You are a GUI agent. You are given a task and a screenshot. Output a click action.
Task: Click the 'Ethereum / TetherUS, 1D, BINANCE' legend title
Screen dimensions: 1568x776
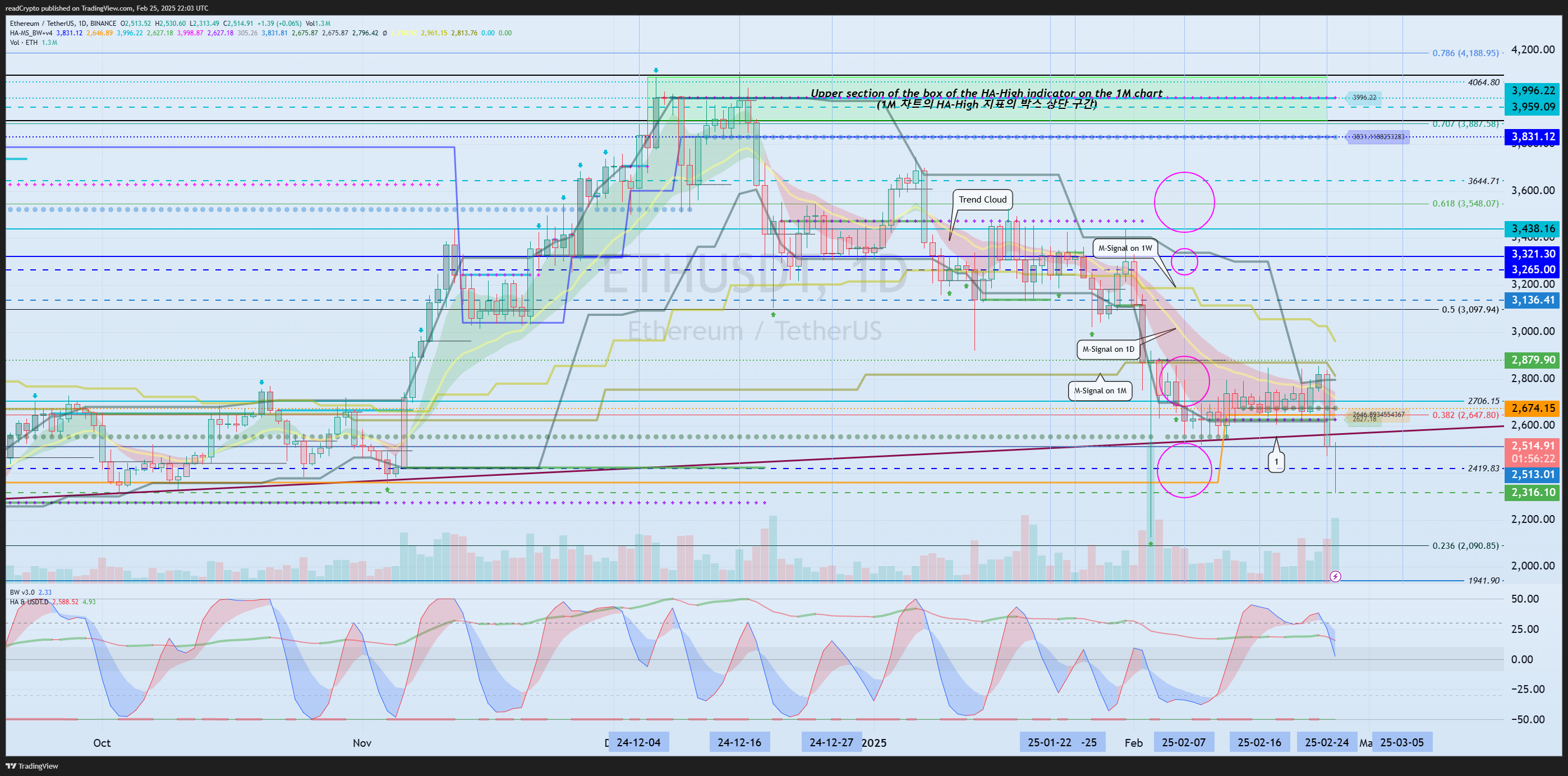pos(63,23)
